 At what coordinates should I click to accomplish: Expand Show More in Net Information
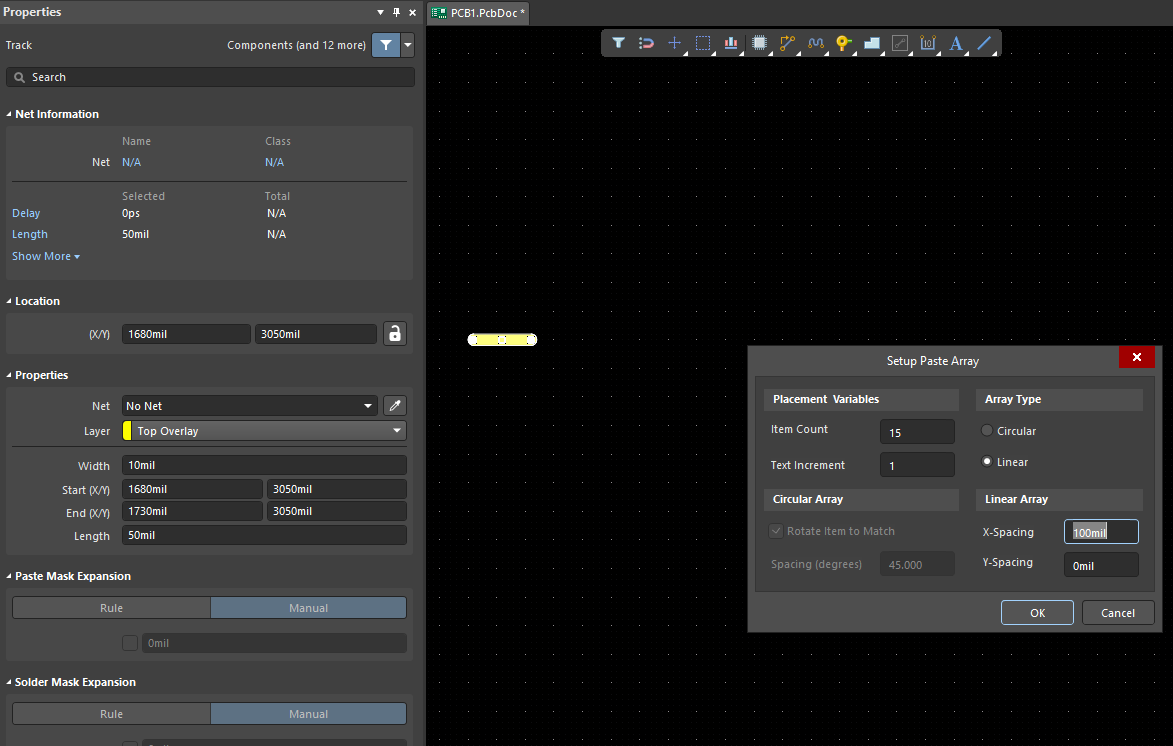(45, 256)
